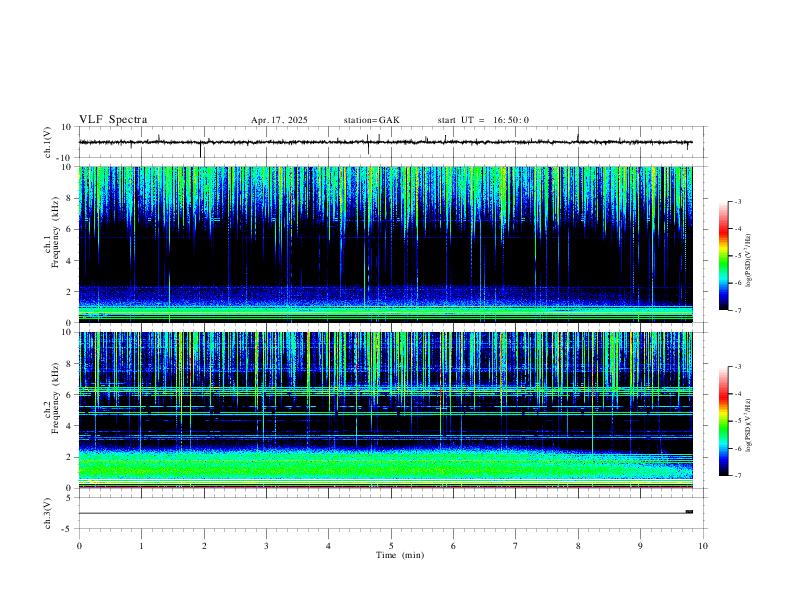The width and height of the screenshot is (792, 612).
Task: Click the date 'Apr. 17, 2025'
Action: 279,120
